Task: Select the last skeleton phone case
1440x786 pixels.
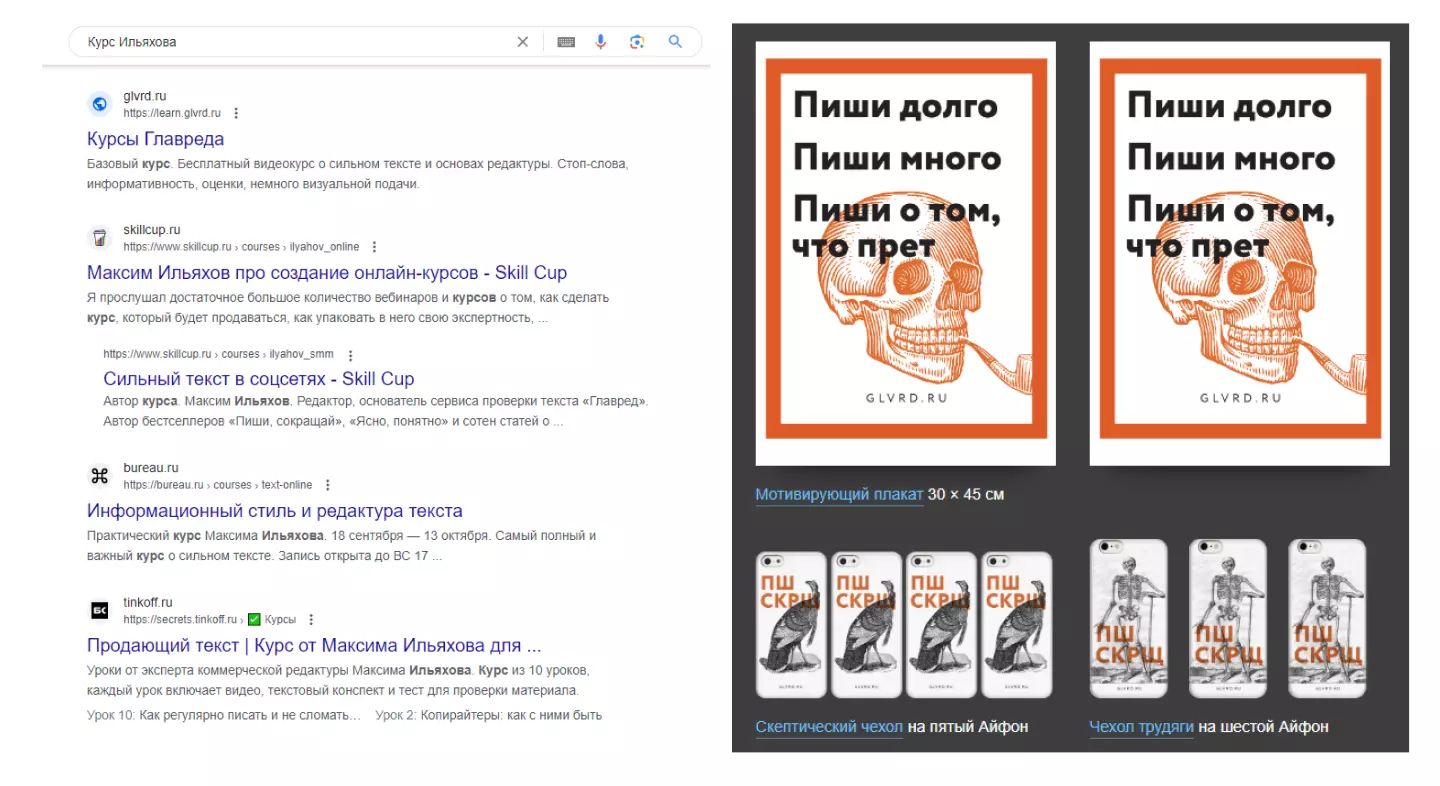Action: click(1327, 619)
